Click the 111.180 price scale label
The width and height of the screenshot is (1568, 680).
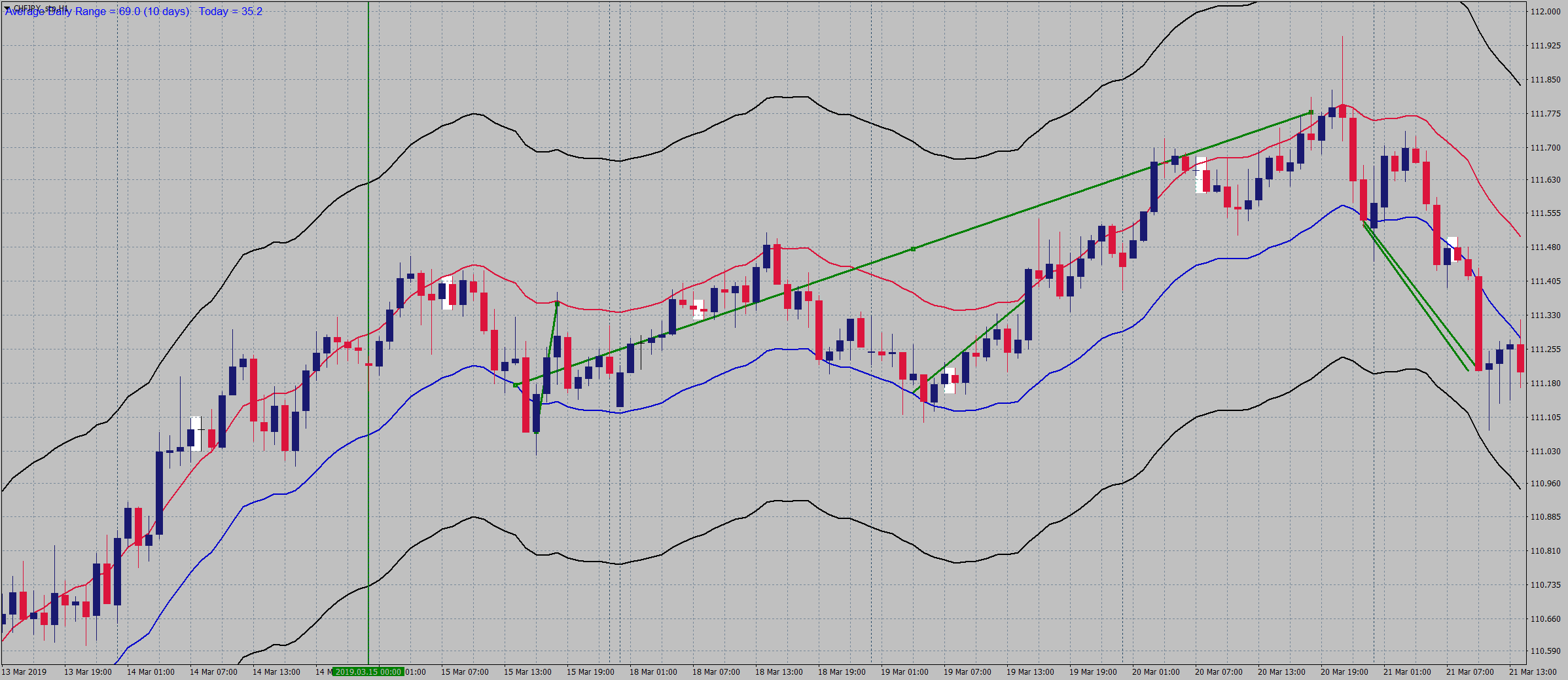coord(1545,384)
